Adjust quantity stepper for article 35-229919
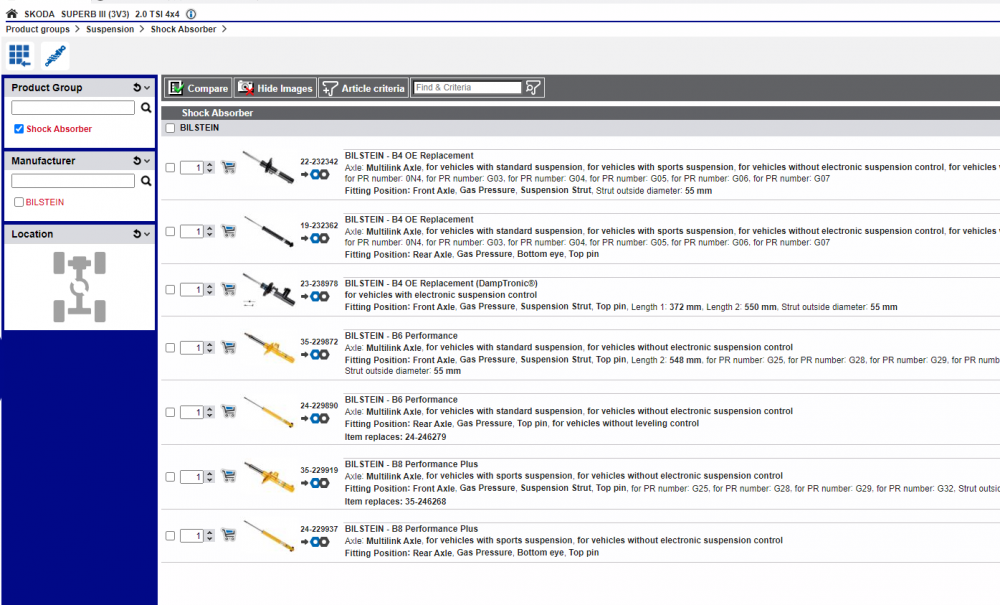 coord(209,477)
